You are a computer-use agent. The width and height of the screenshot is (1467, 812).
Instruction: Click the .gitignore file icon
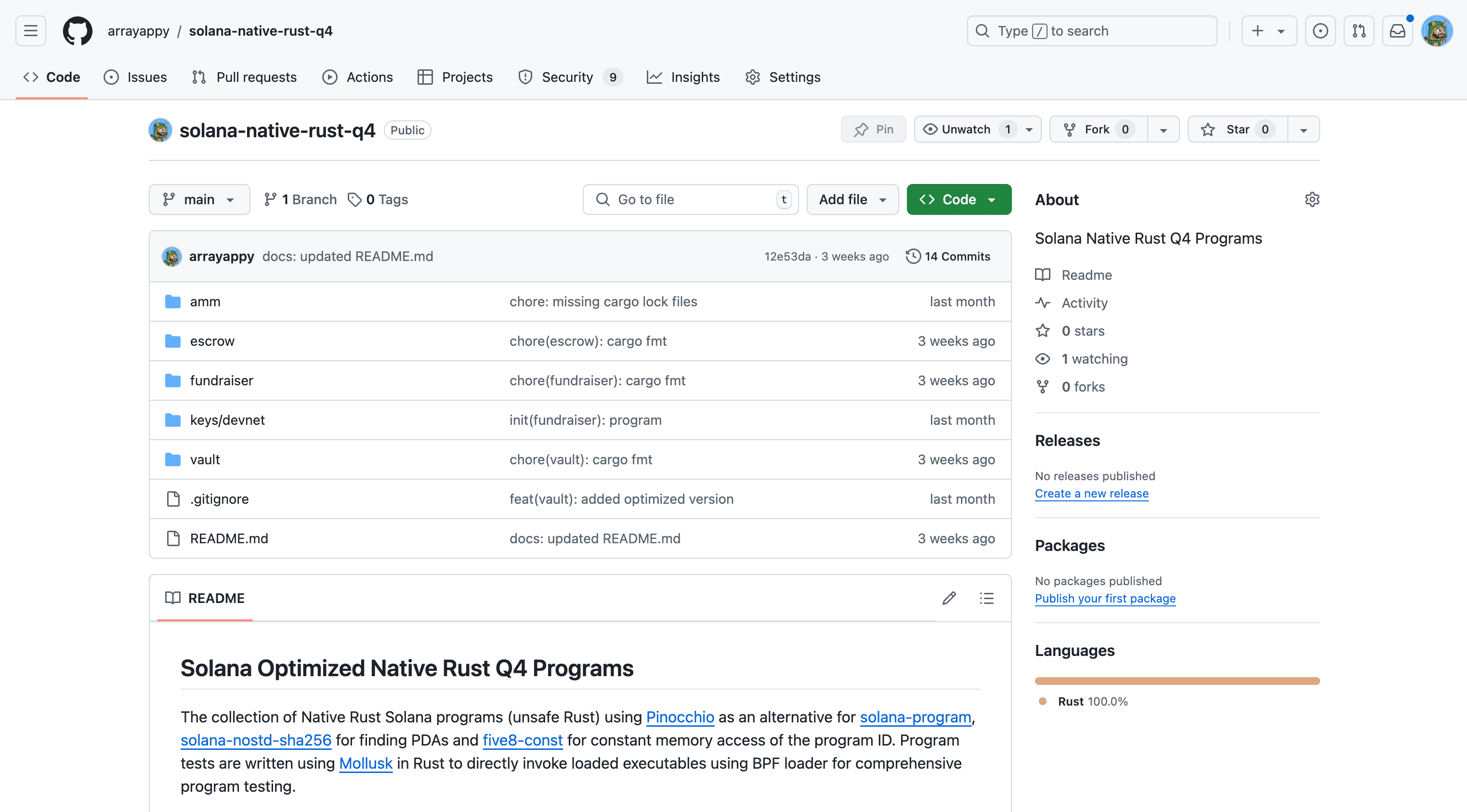click(173, 499)
